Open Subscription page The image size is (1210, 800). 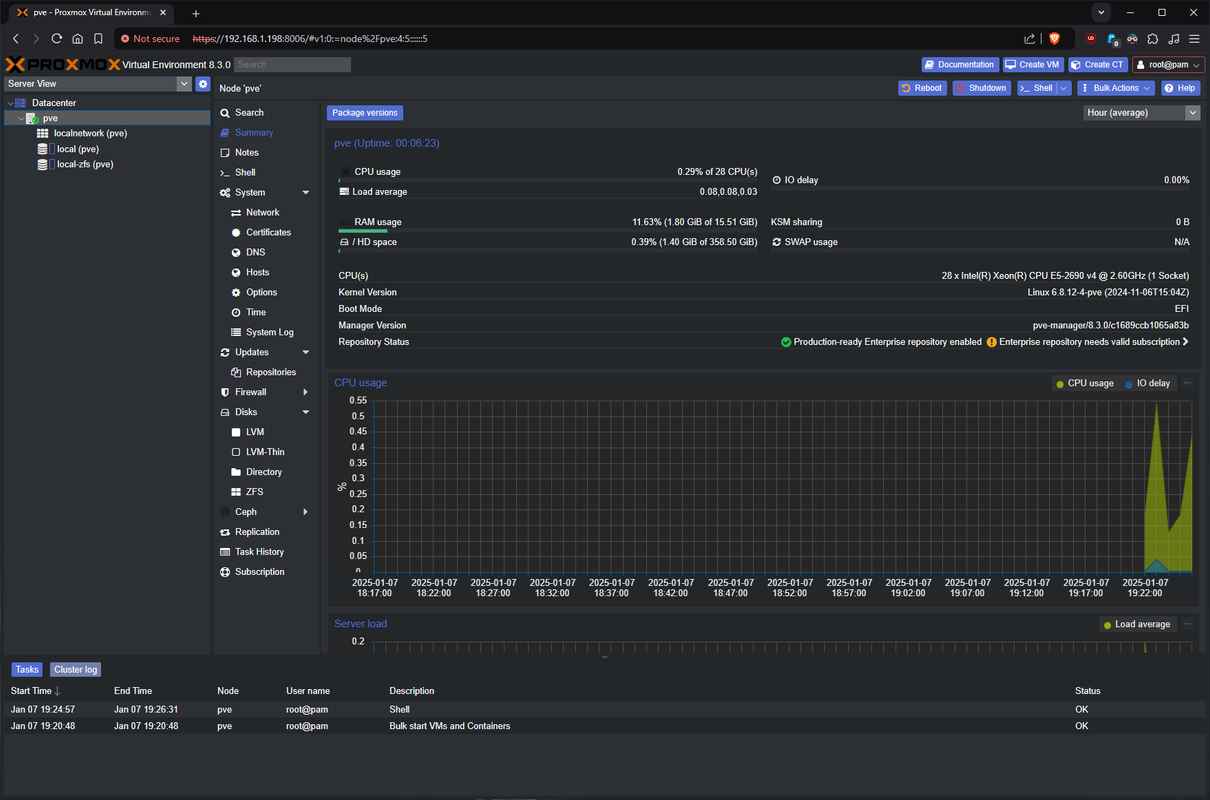pyautogui.click(x=259, y=573)
